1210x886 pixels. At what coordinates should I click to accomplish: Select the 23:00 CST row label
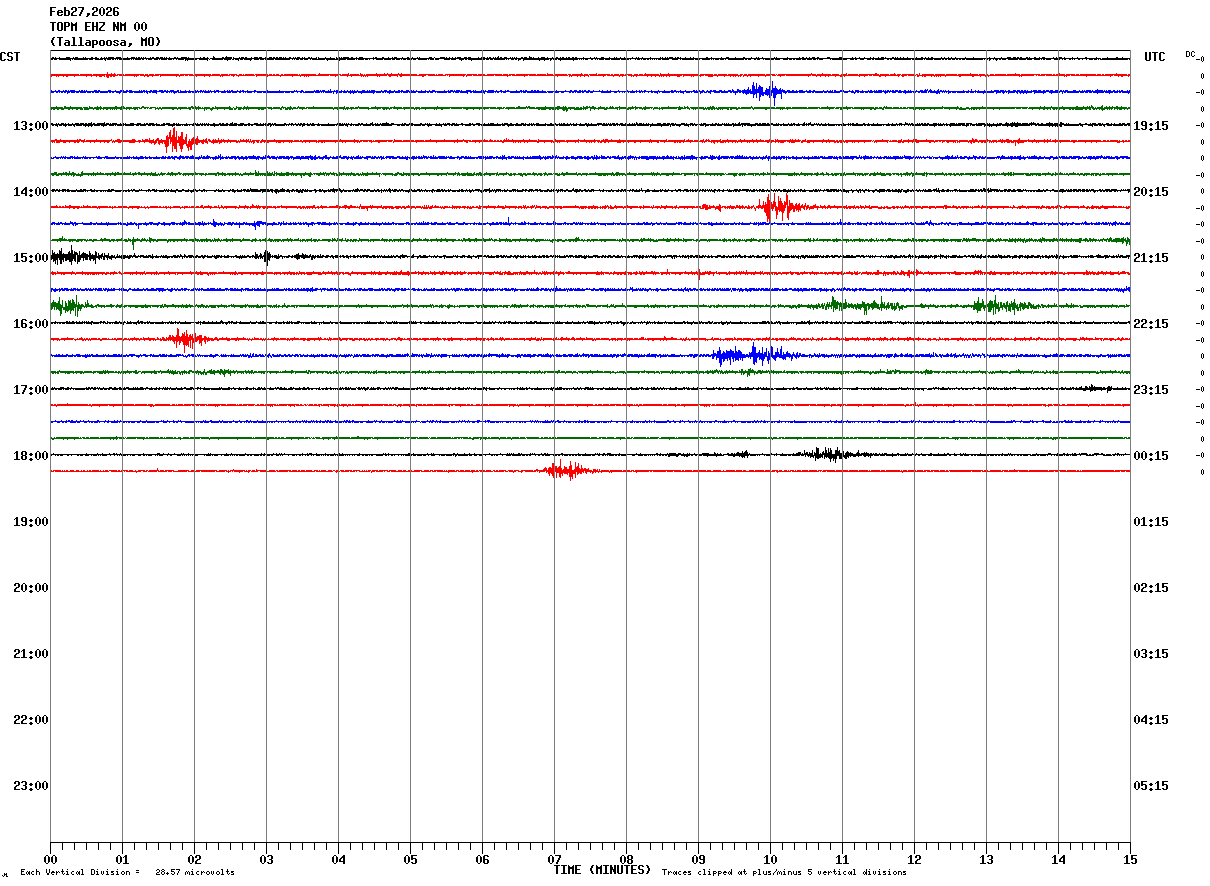(x=31, y=785)
